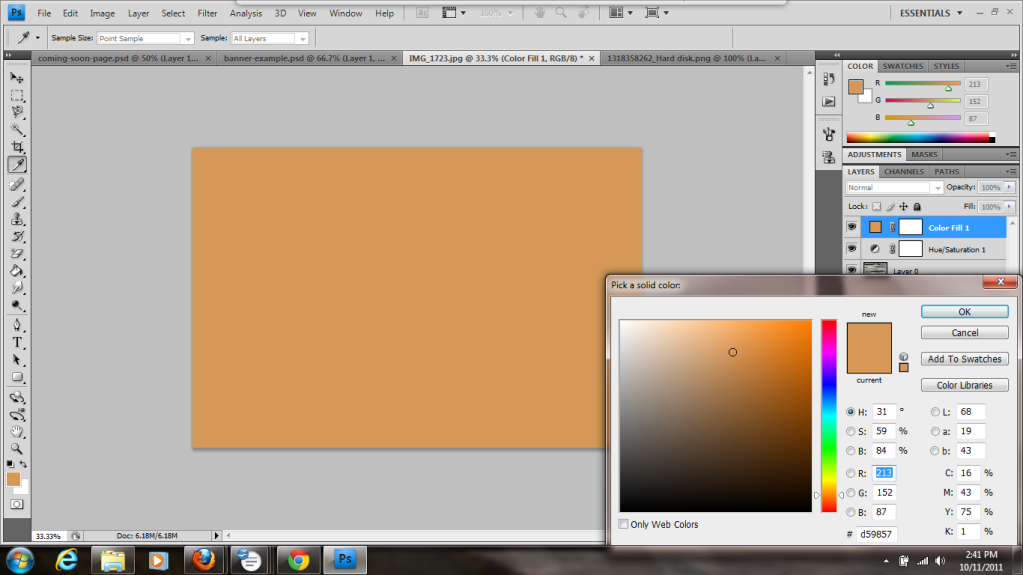Click the current color swatch in picker

[869, 361]
